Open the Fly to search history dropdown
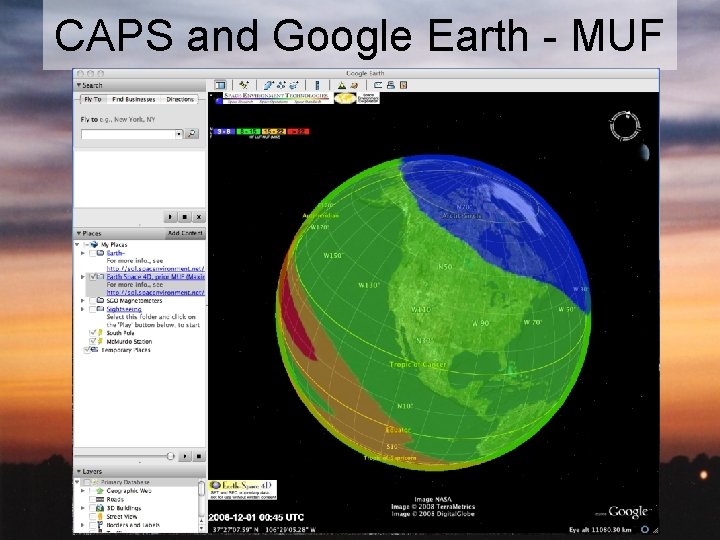720x540 pixels. coord(179,134)
